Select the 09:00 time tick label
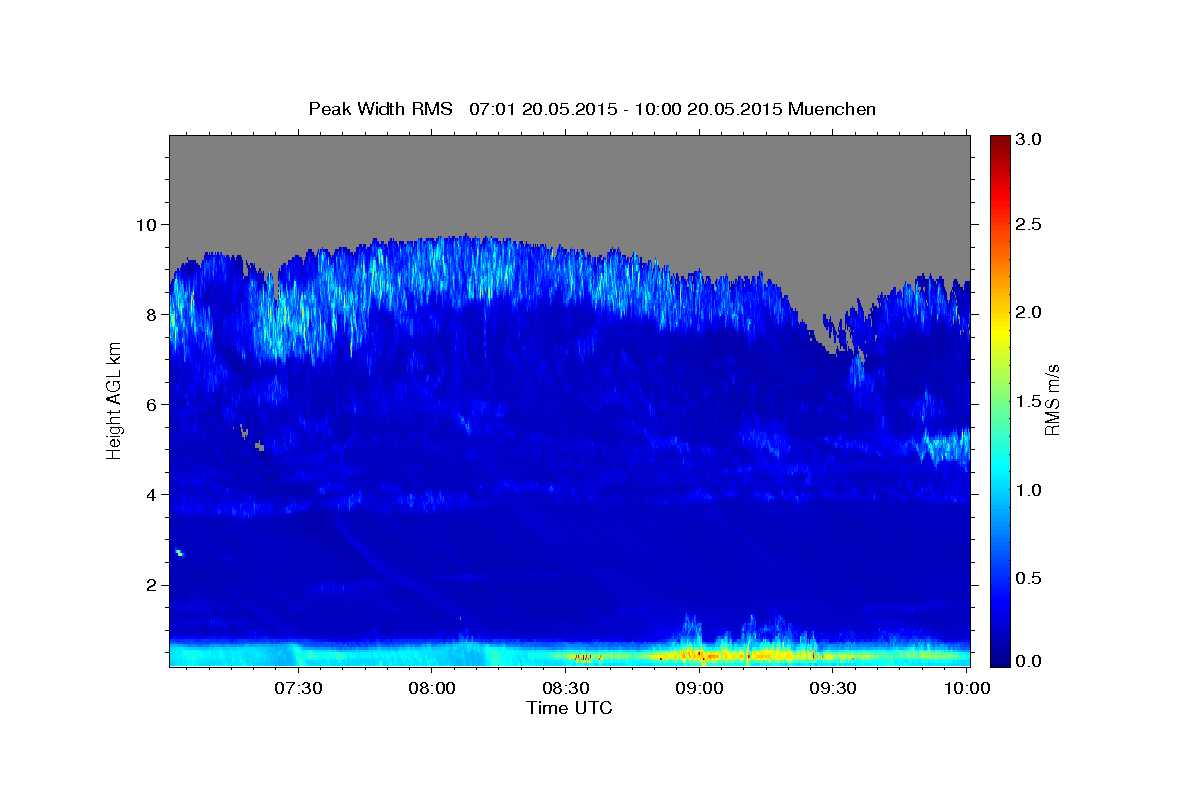The height and width of the screenshot is (800, 1200). coord(699,689)
